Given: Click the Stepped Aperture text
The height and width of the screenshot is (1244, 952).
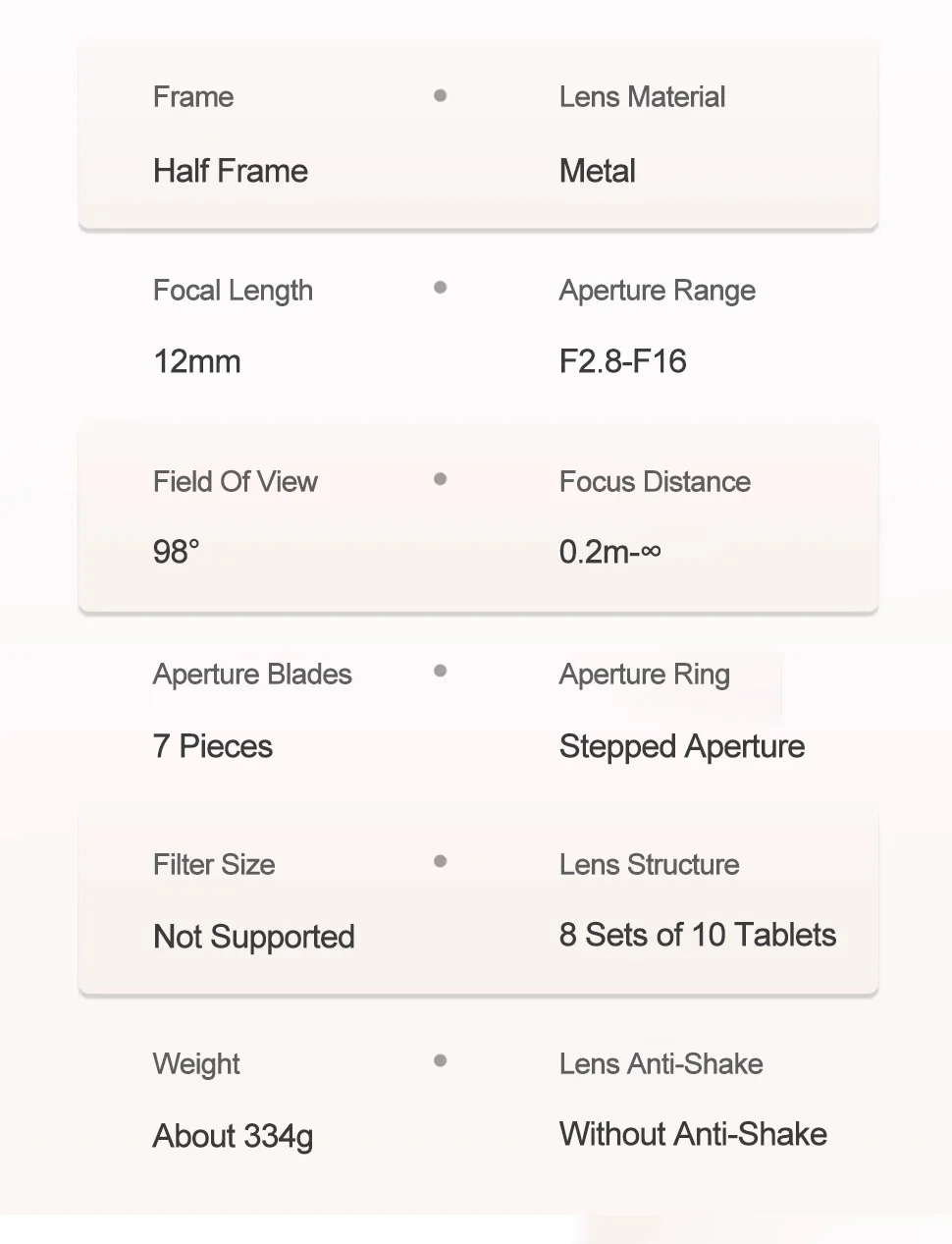Looking at the screenshot, I should tap(682, 747).
